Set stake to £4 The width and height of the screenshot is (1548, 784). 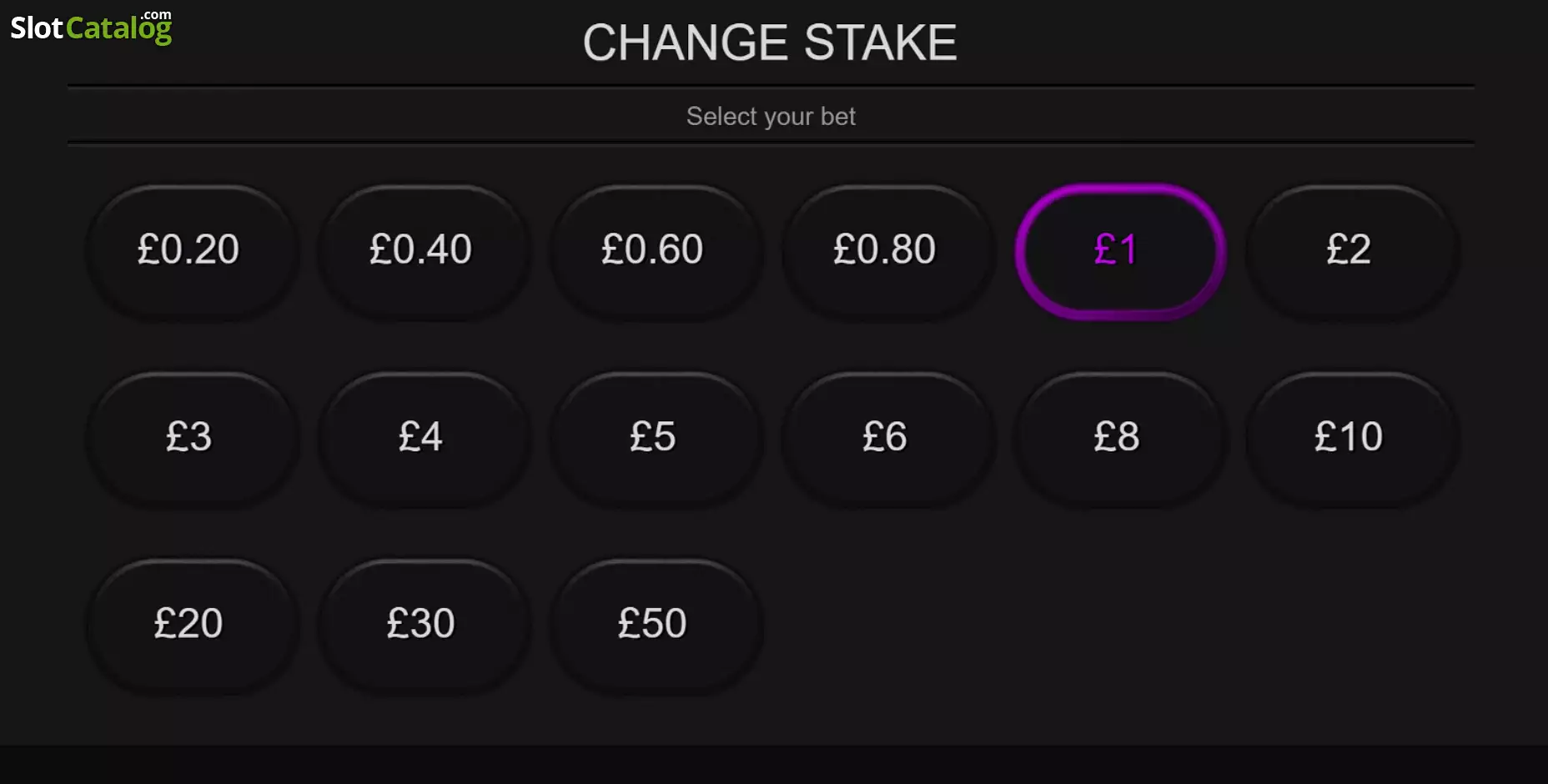pos(422,438)
